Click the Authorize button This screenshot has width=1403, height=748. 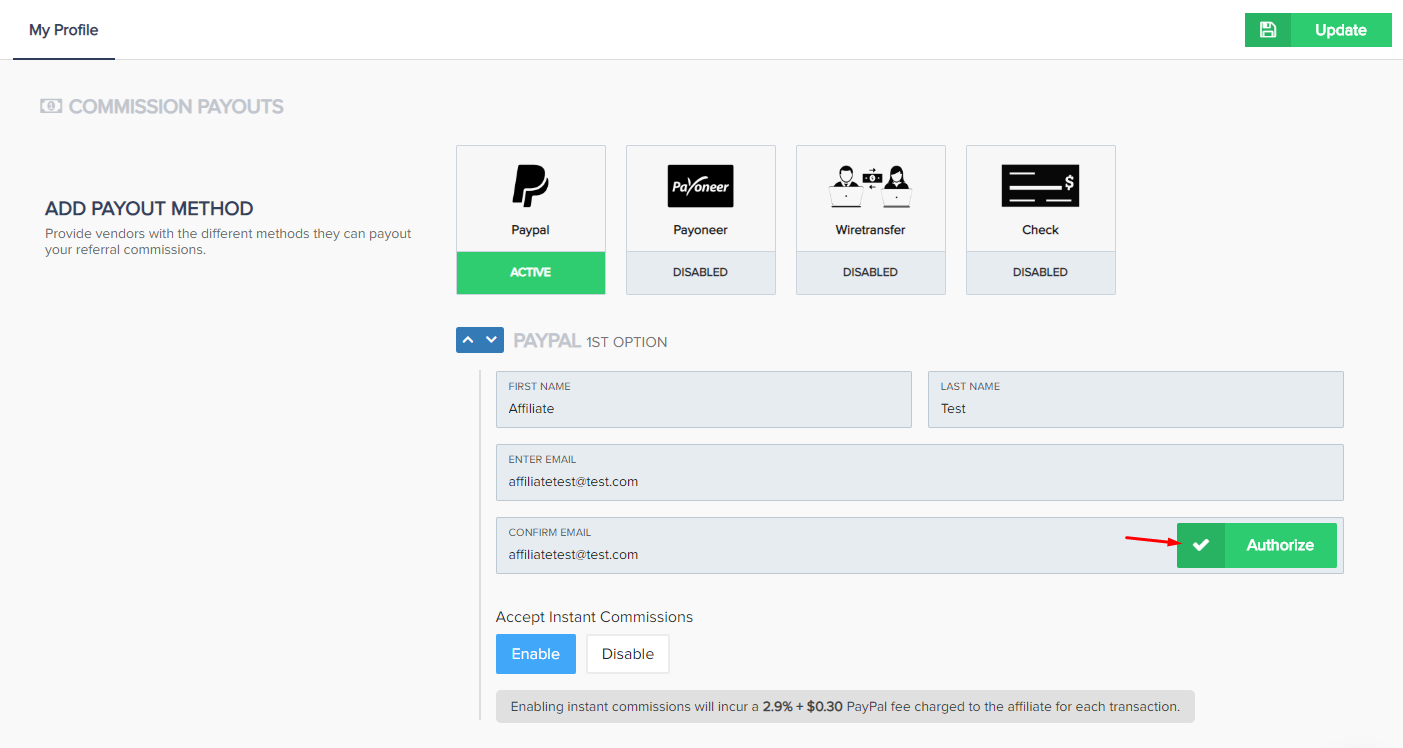[x=1279, y=545]
